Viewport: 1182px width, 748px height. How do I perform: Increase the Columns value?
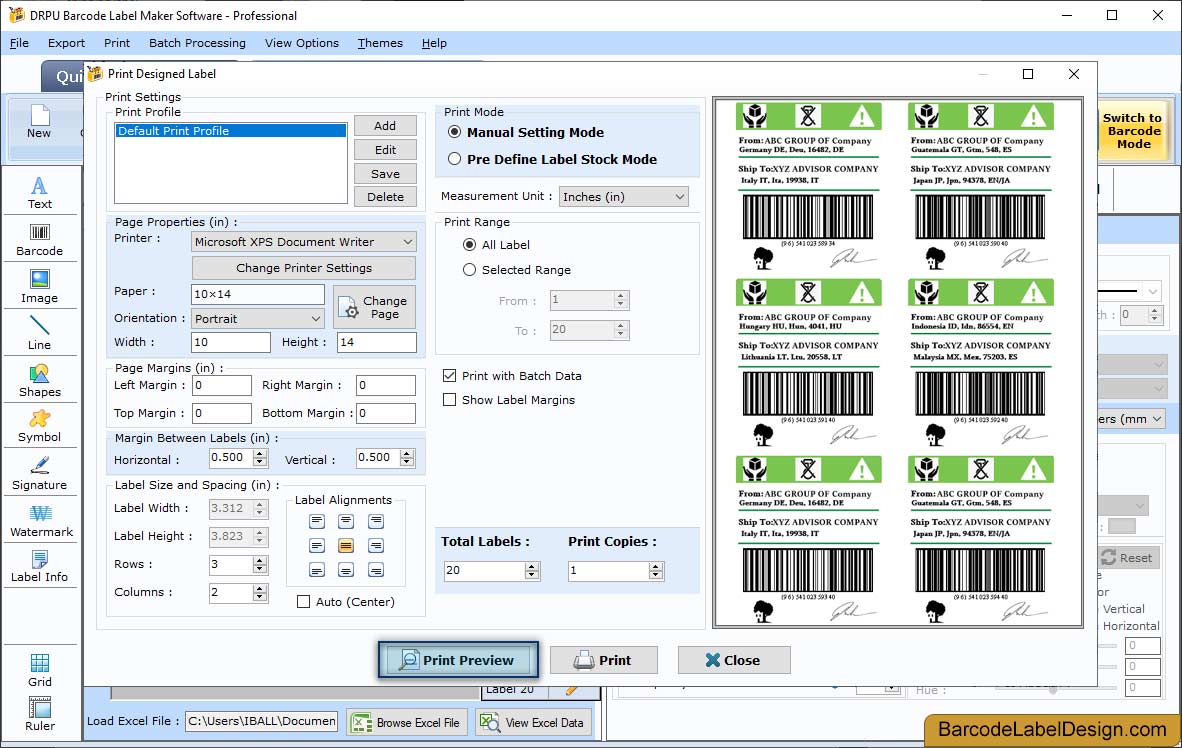point(260,588)
